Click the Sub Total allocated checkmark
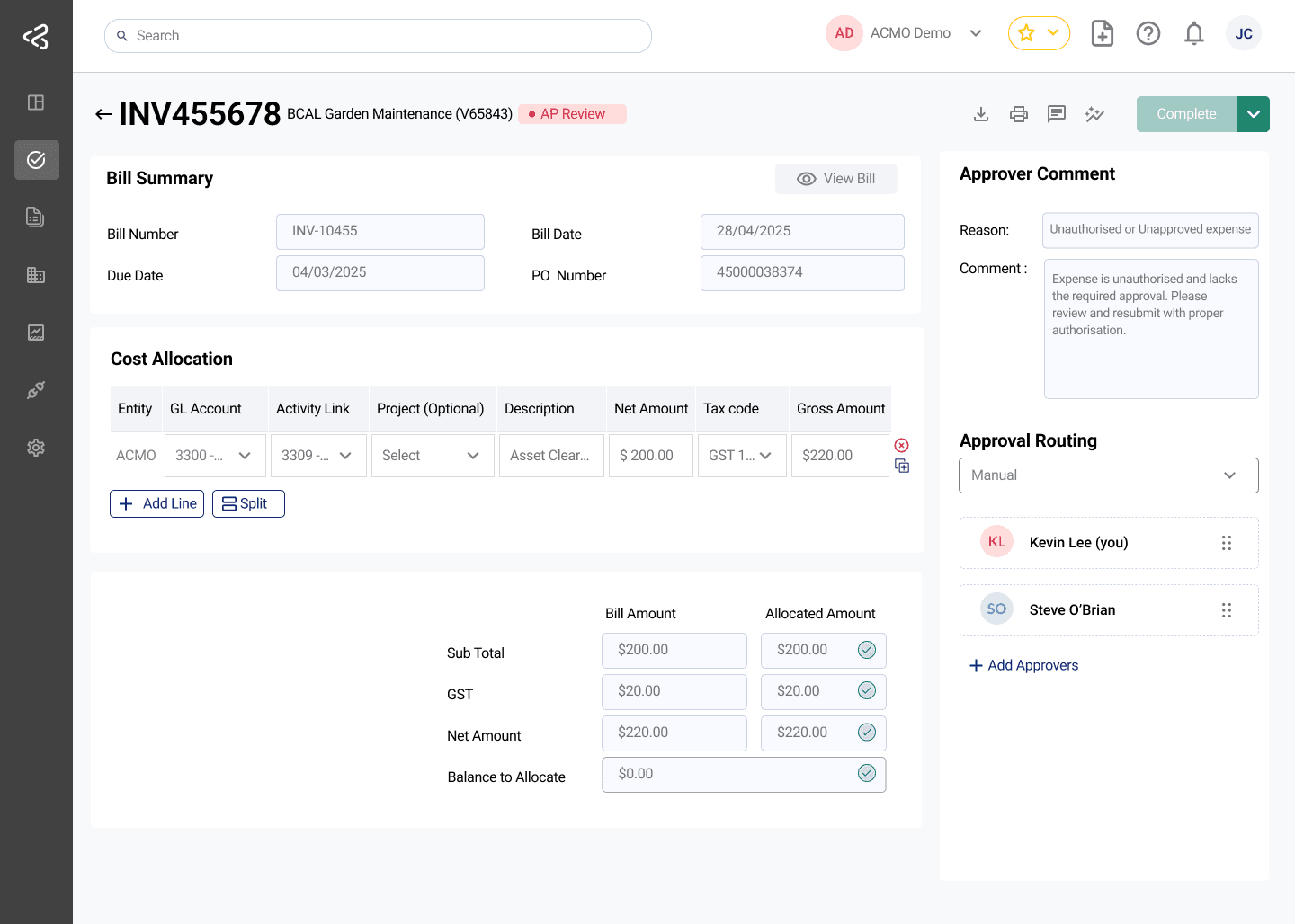1295x924 pixels. (867, 650)
